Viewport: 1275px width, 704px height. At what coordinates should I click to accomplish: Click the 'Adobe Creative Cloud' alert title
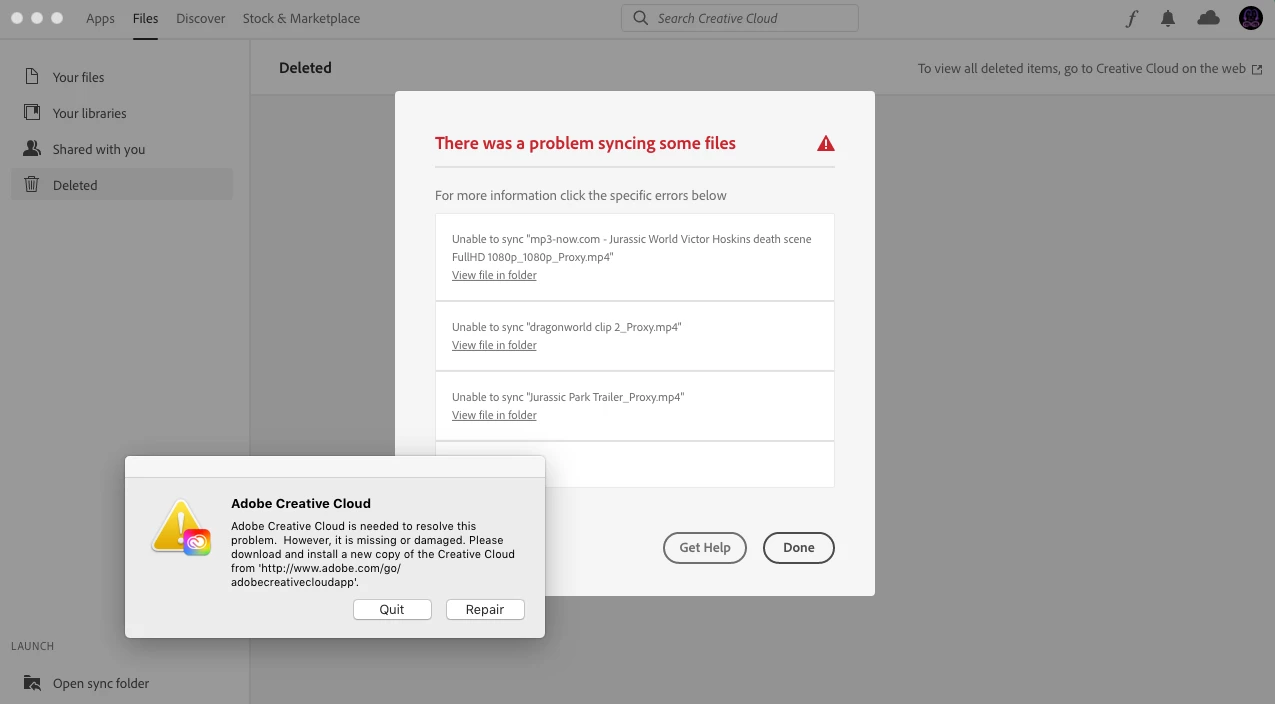click(x=301, y=504)
